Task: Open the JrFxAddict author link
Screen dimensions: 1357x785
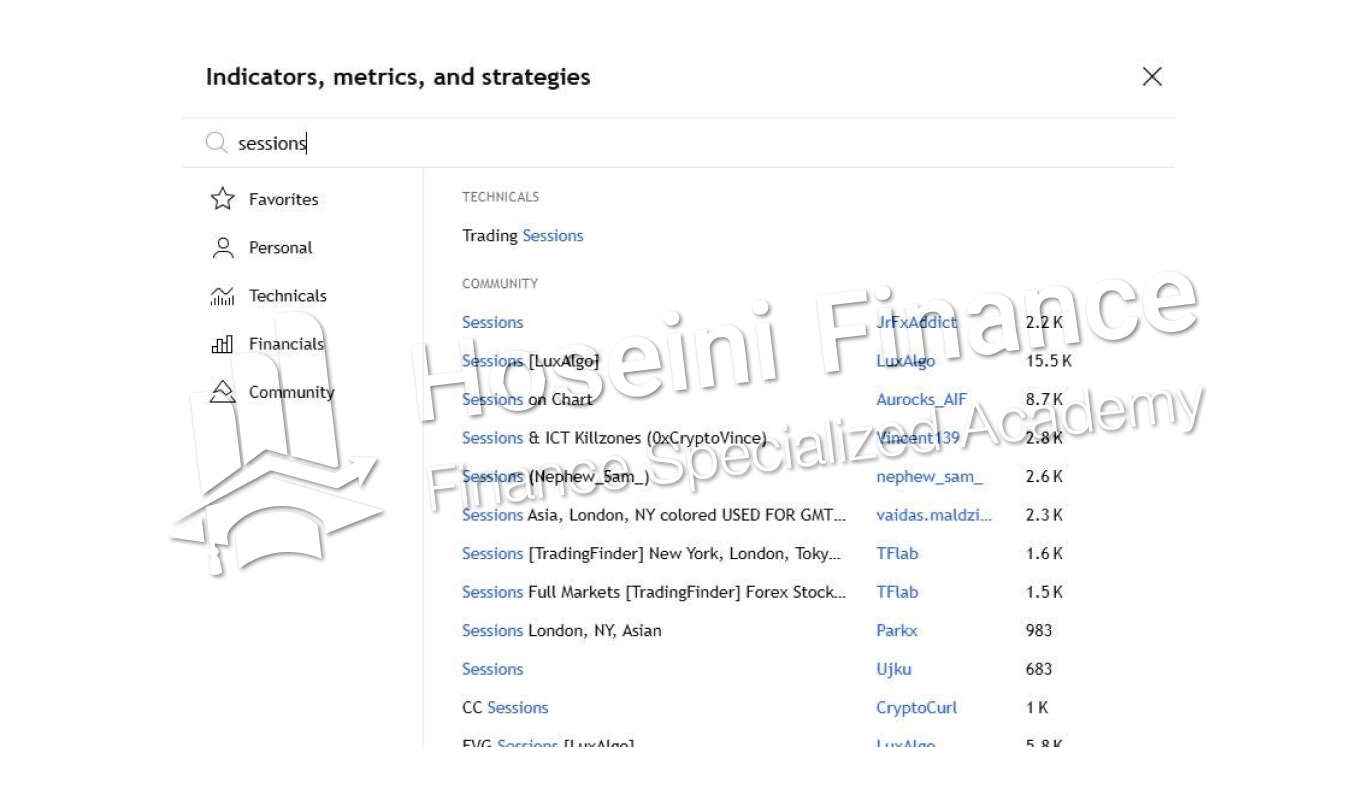Action: [916, 322]
